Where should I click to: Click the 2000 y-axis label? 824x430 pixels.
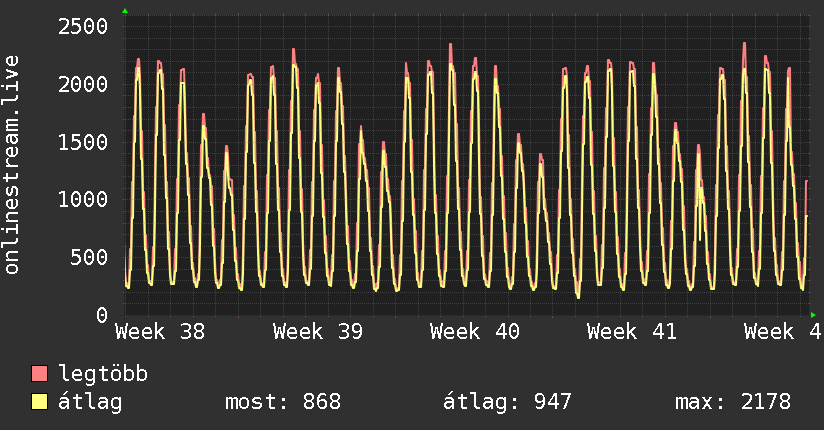tap(83, 84)
